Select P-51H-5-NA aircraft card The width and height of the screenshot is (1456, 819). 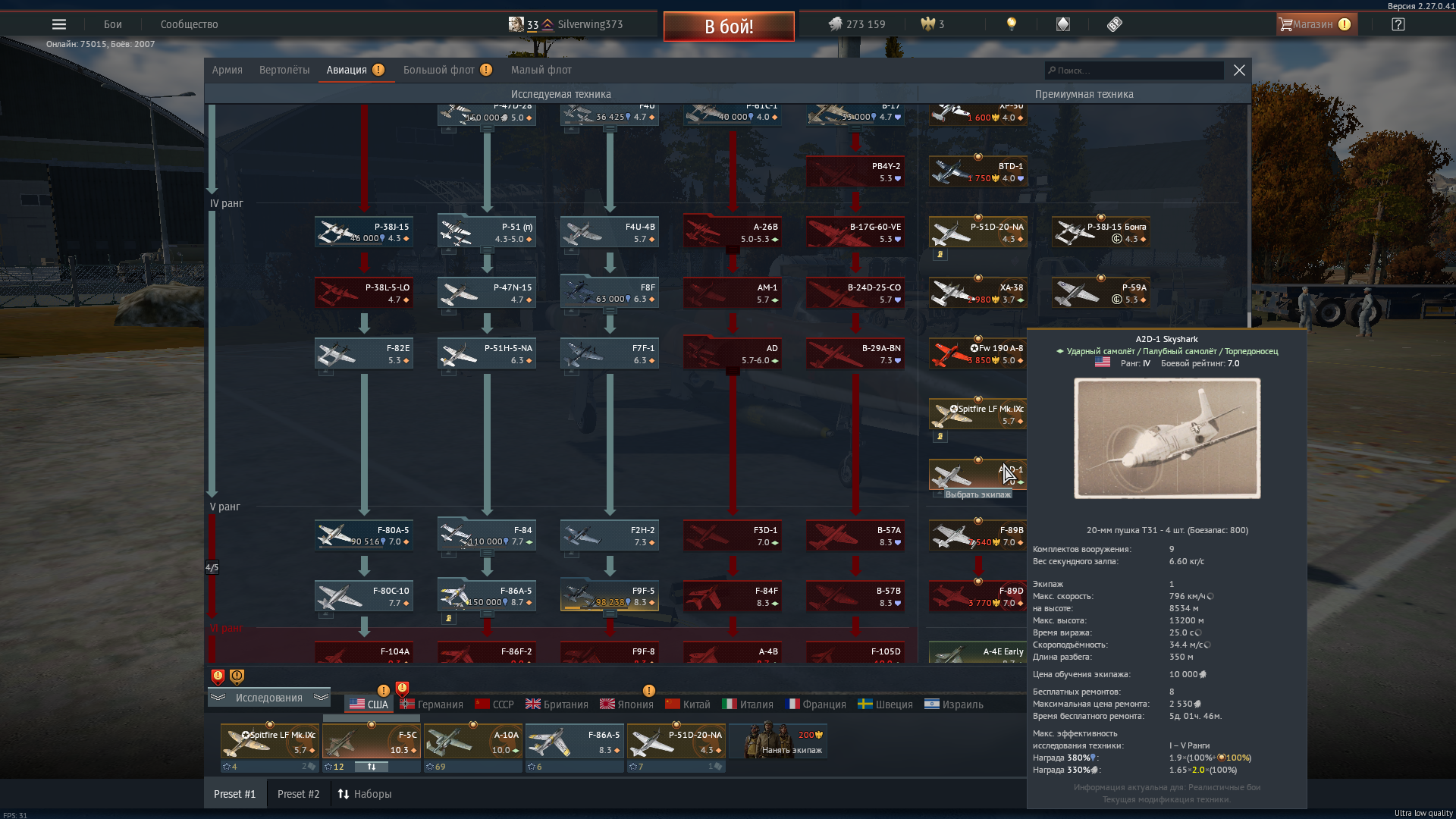(x=487, y=353)
